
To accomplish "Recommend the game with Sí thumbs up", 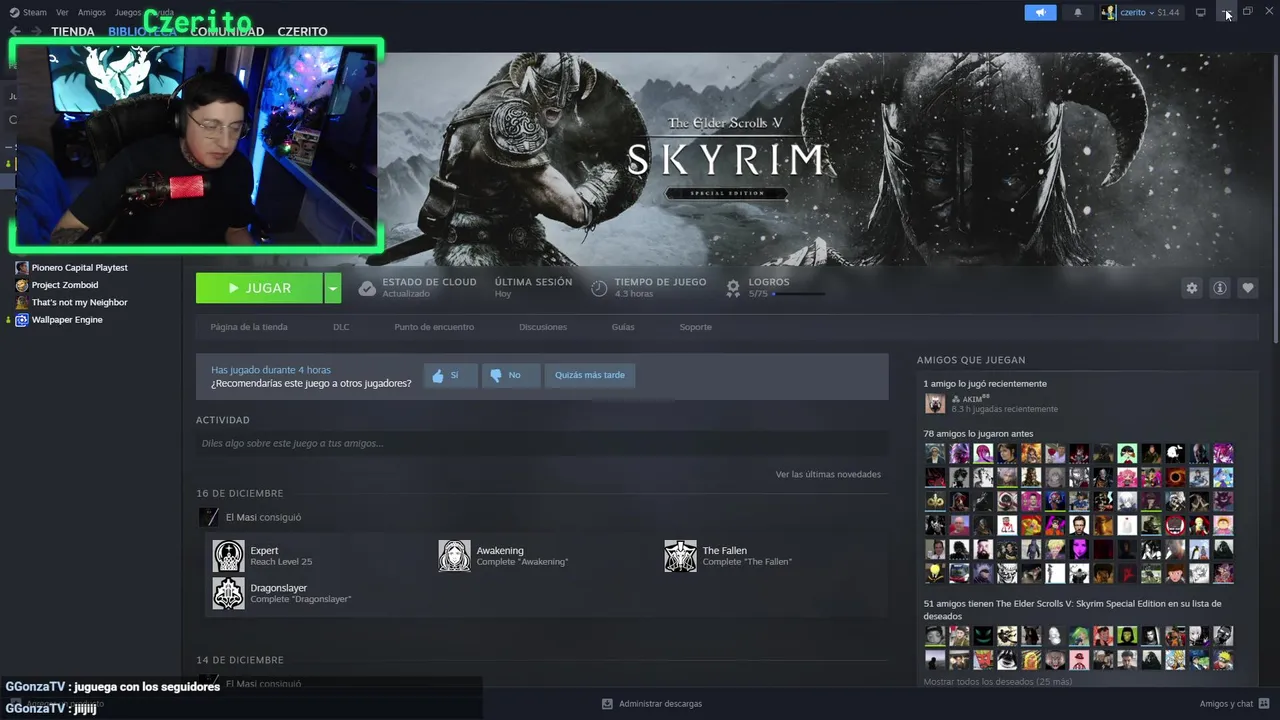I will click(450, 375).
